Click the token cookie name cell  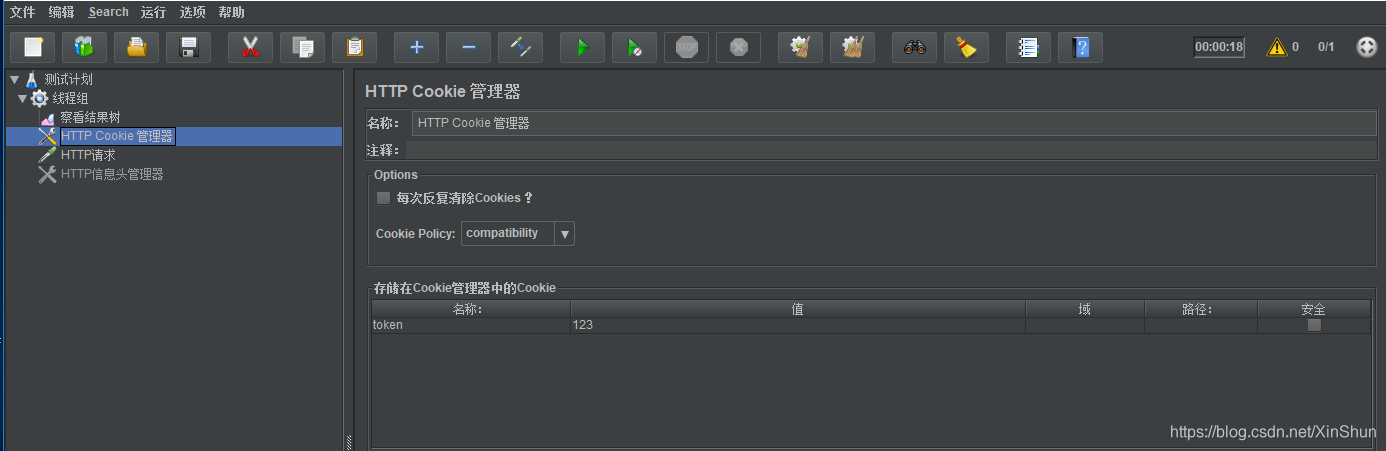[x=471, y=325]
